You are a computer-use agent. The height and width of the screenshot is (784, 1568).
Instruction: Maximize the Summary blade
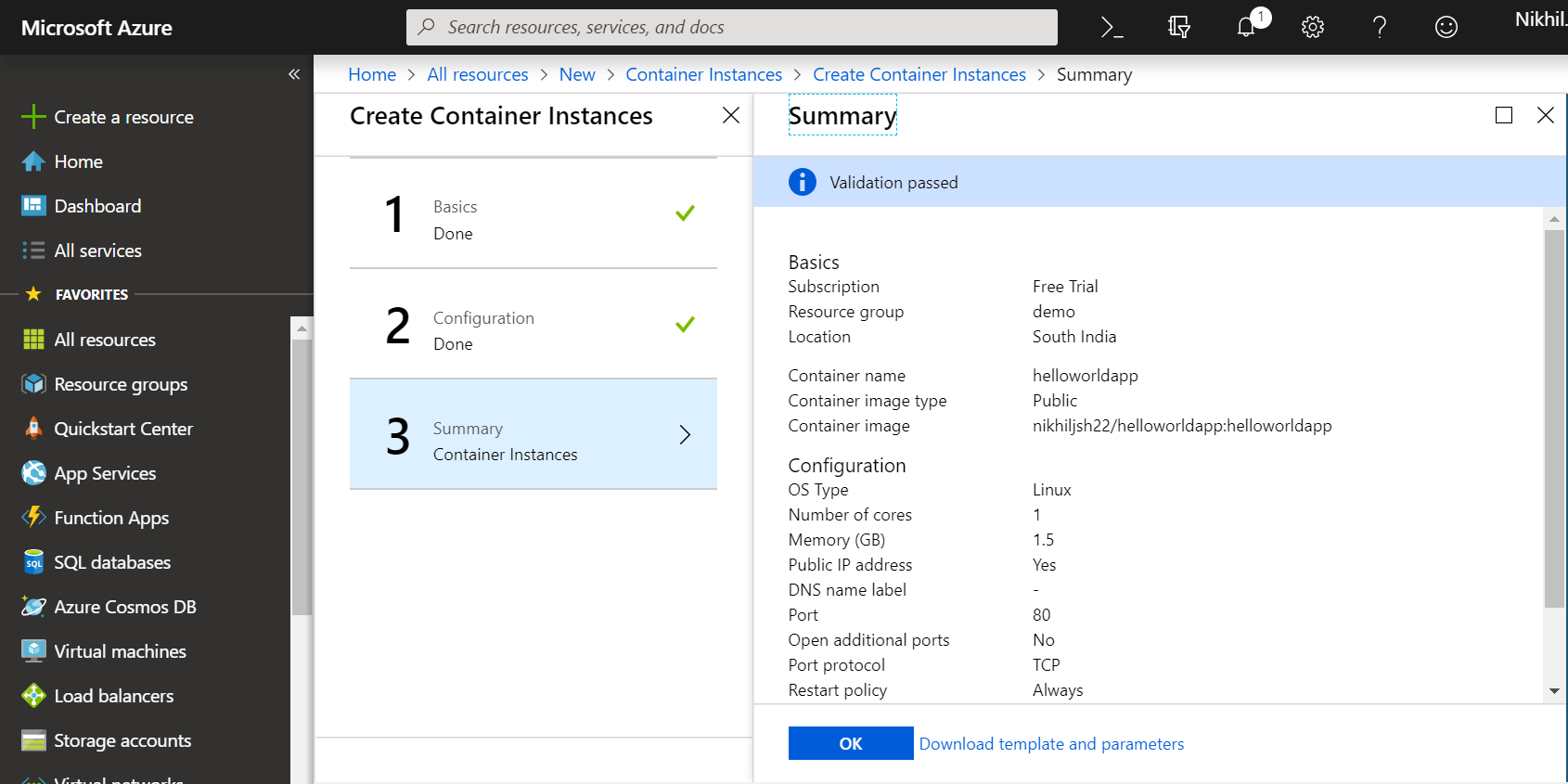pos(1504,115)
